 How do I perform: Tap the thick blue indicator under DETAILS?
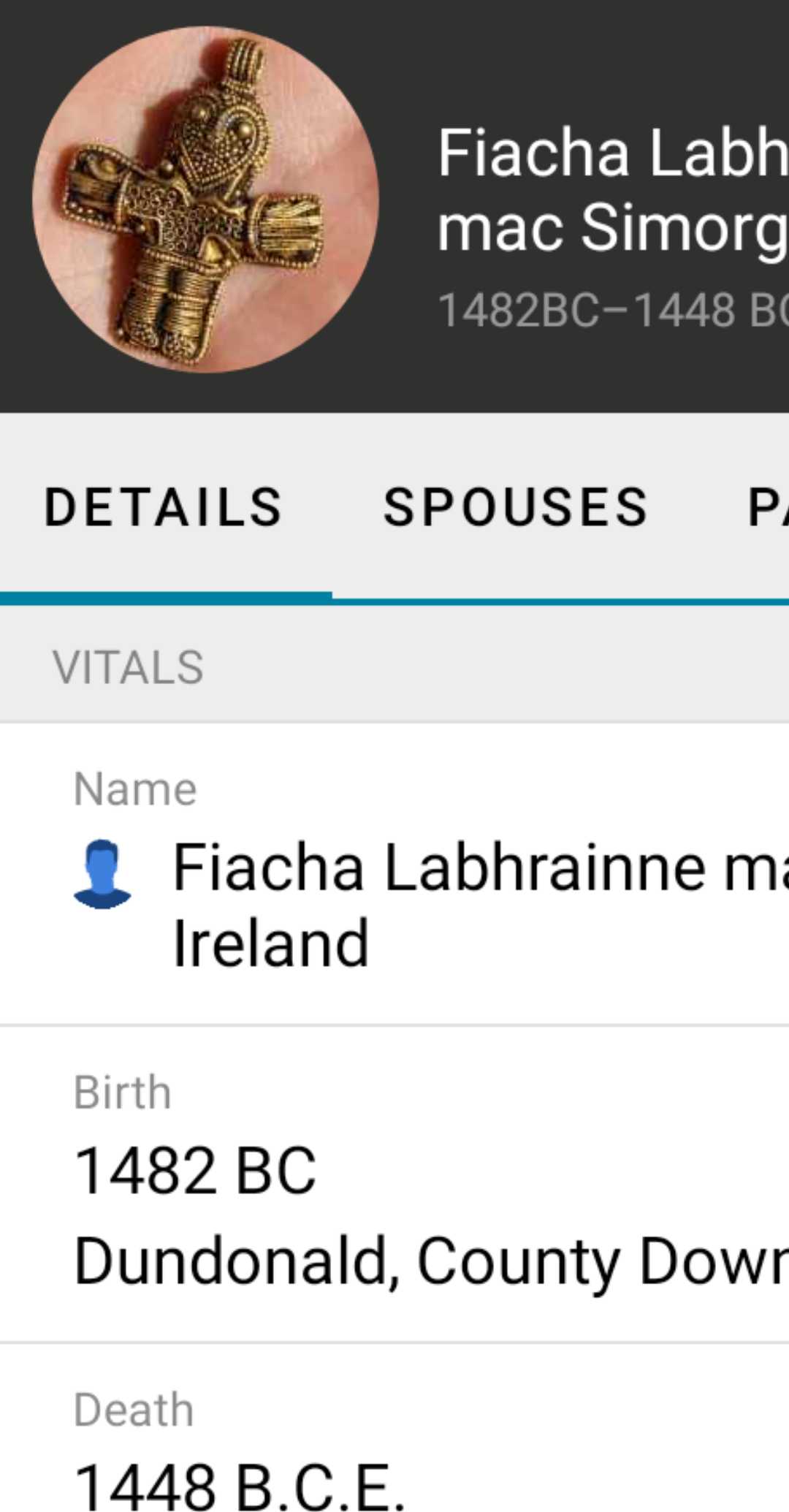(166, 597)
